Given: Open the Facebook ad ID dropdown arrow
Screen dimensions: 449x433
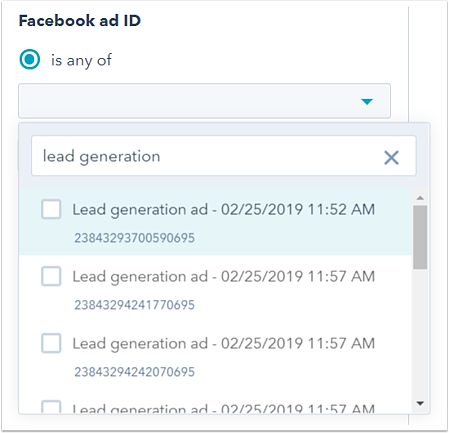Looking at the screenshot, I should click(x=367, y=102).
